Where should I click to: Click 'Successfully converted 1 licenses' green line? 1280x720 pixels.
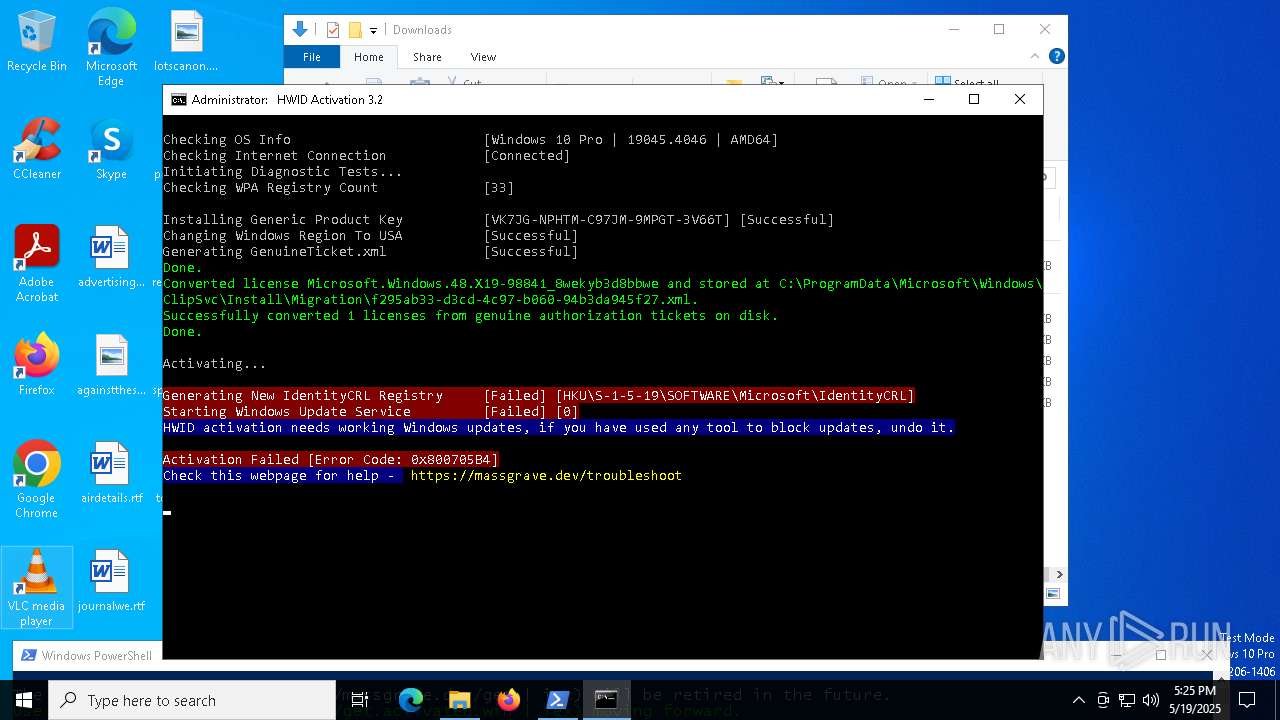(471, 315)
